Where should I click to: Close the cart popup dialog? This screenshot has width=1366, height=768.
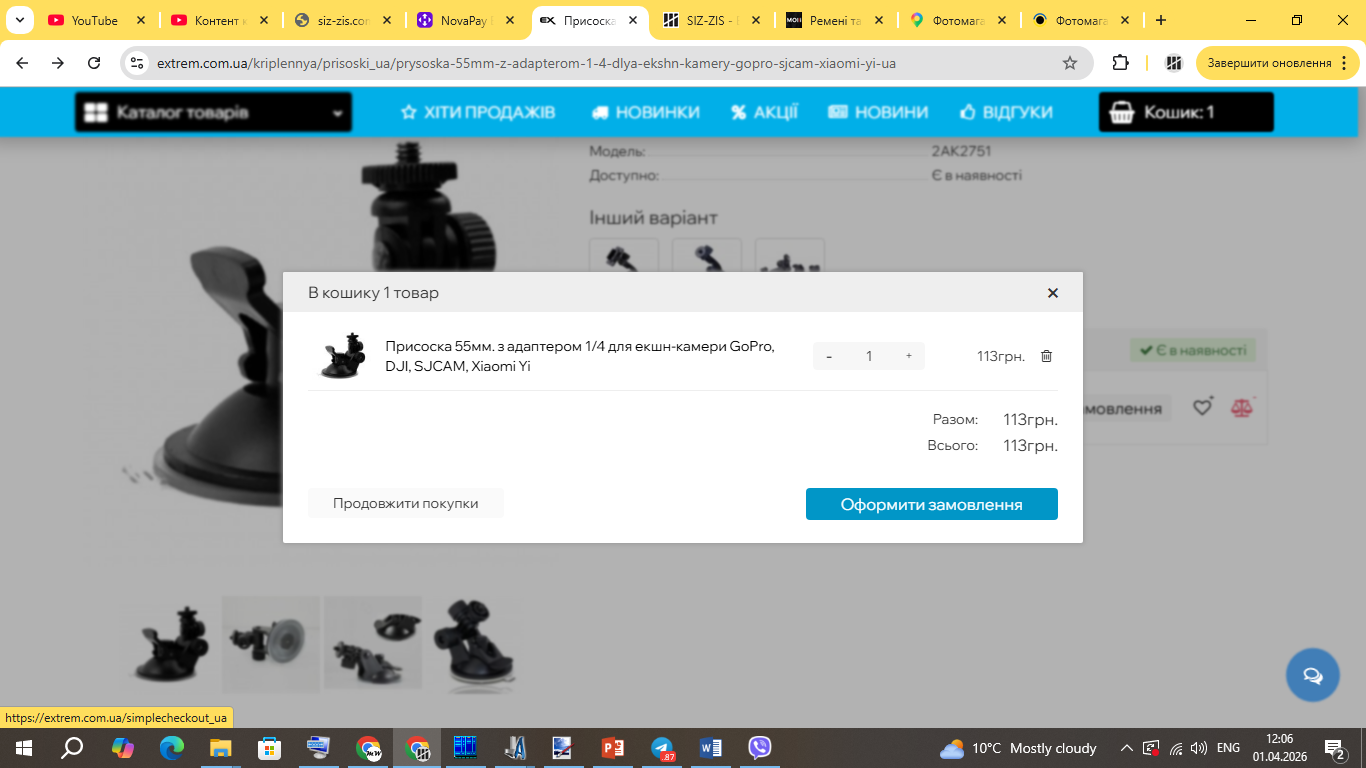point(1052,293)
